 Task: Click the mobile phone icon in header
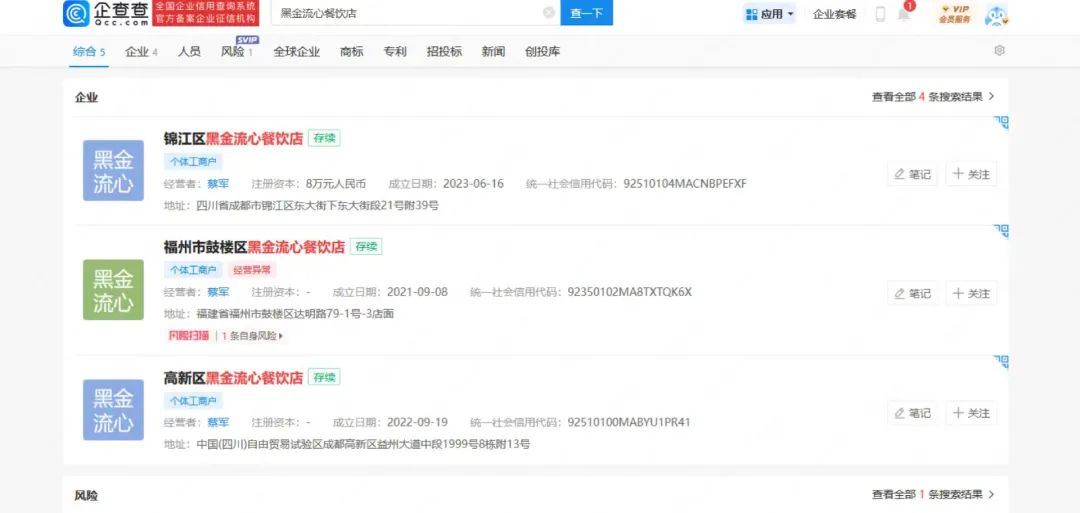click(x=880, y=14)
